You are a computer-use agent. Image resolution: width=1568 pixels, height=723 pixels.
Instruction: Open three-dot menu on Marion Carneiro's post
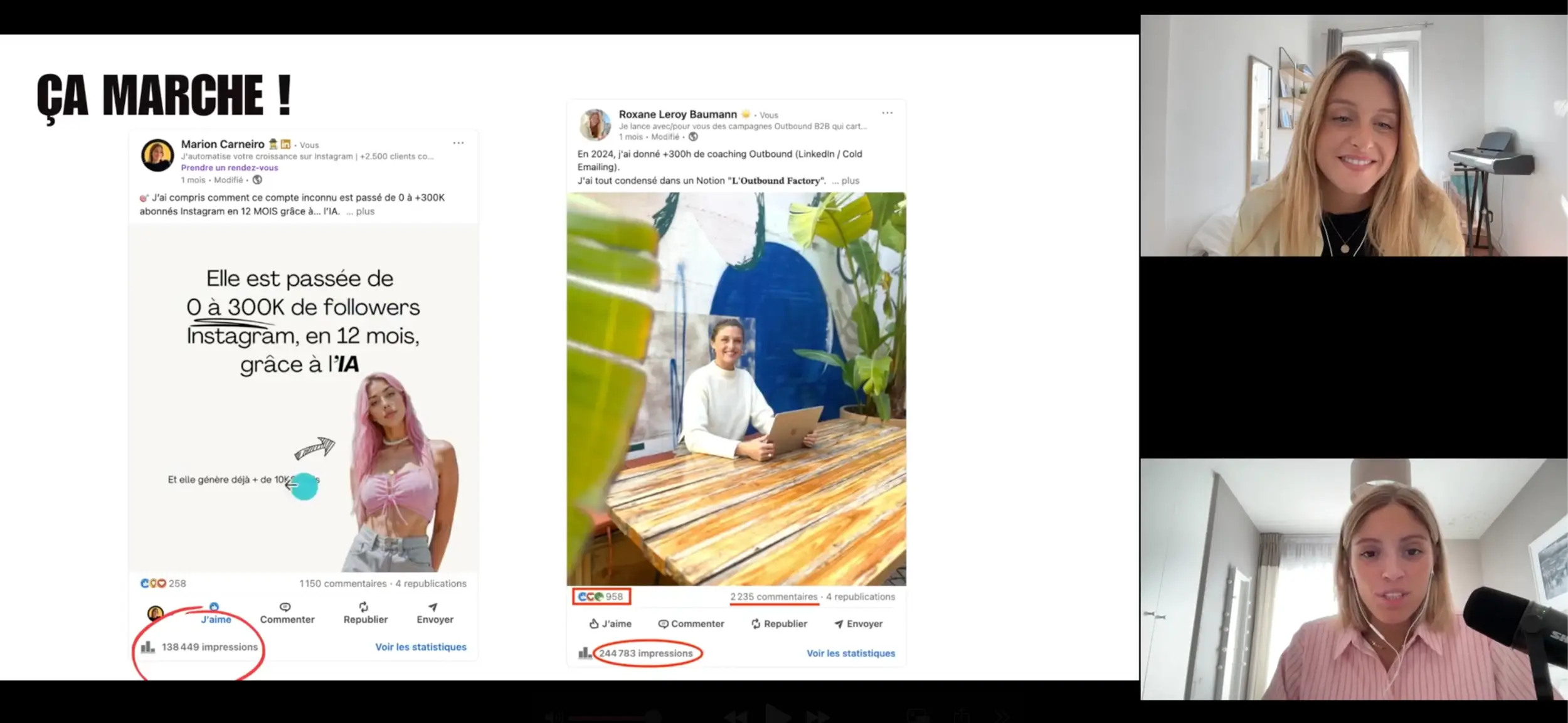458,143
